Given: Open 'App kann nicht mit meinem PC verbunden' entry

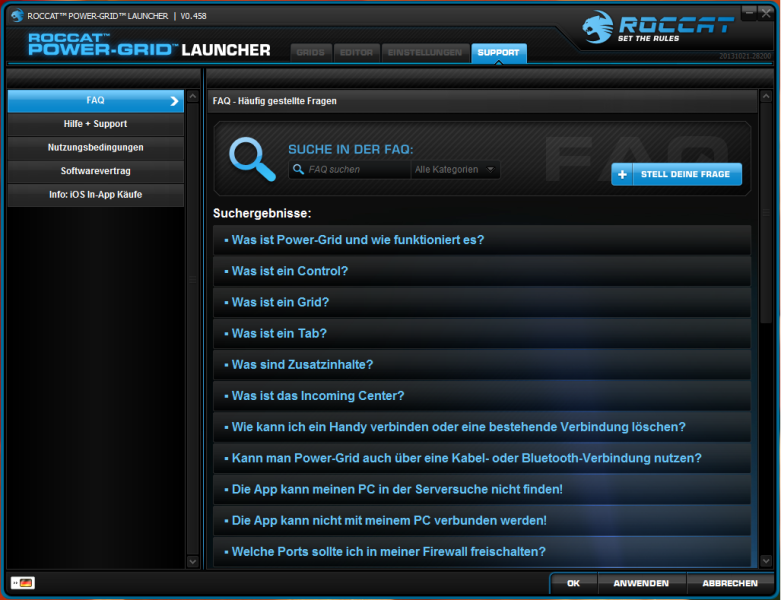Looking at the screenshot, I should [x=482, y=521].
